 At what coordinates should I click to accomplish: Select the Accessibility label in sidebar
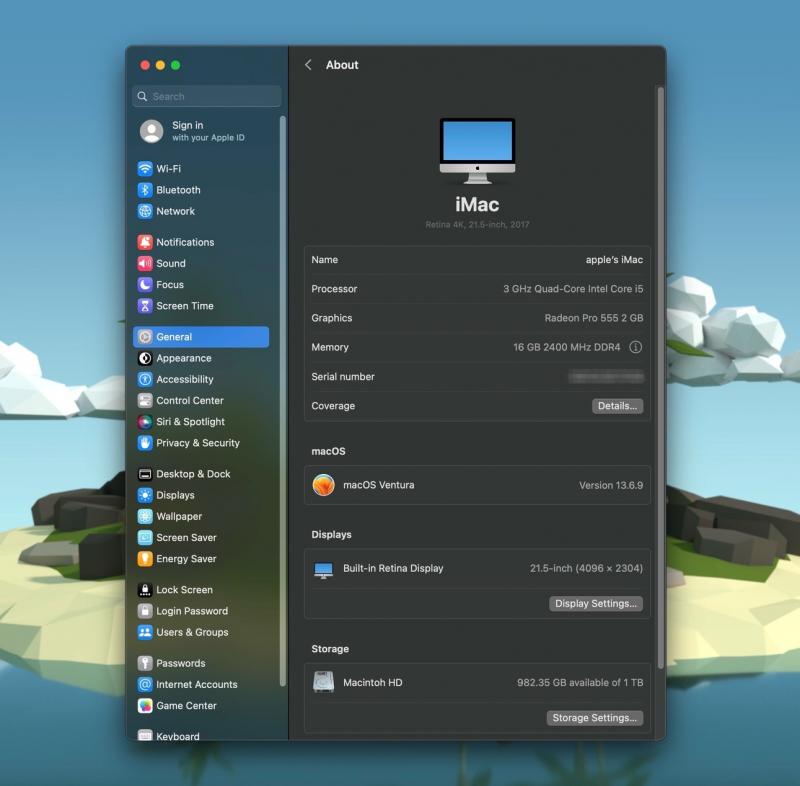coord(185,379)
